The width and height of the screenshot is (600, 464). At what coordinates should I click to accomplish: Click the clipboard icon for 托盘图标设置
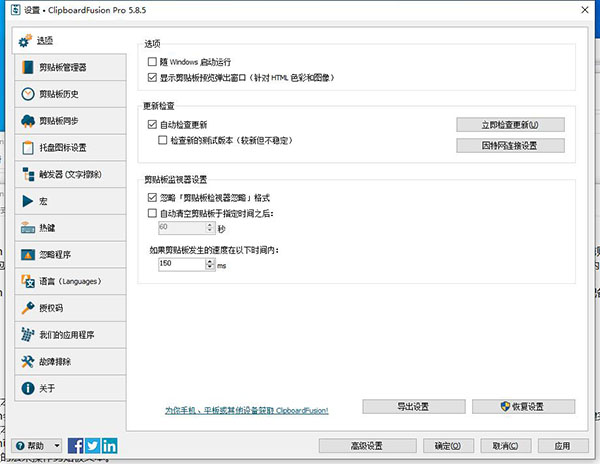(28, 148)
